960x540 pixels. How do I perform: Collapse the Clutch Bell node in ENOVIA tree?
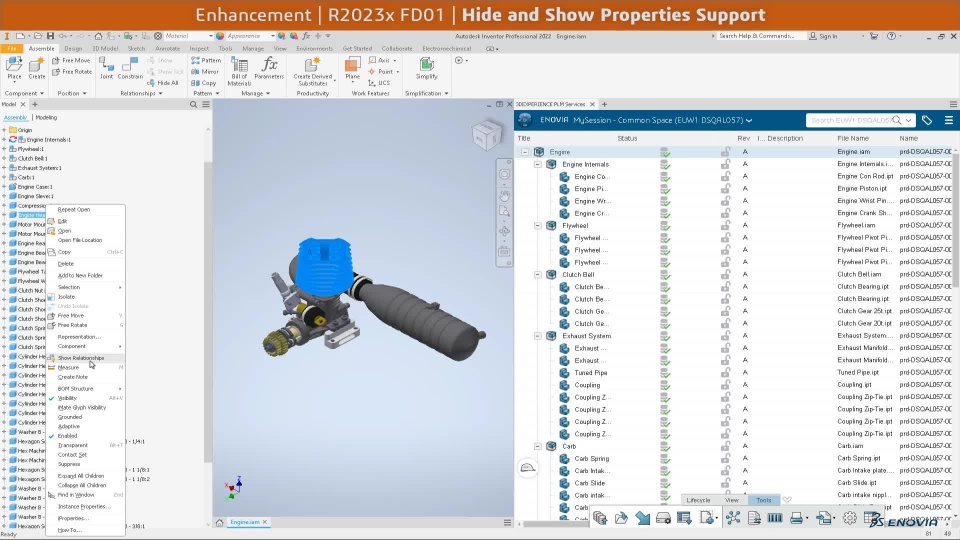click(538, 274)
